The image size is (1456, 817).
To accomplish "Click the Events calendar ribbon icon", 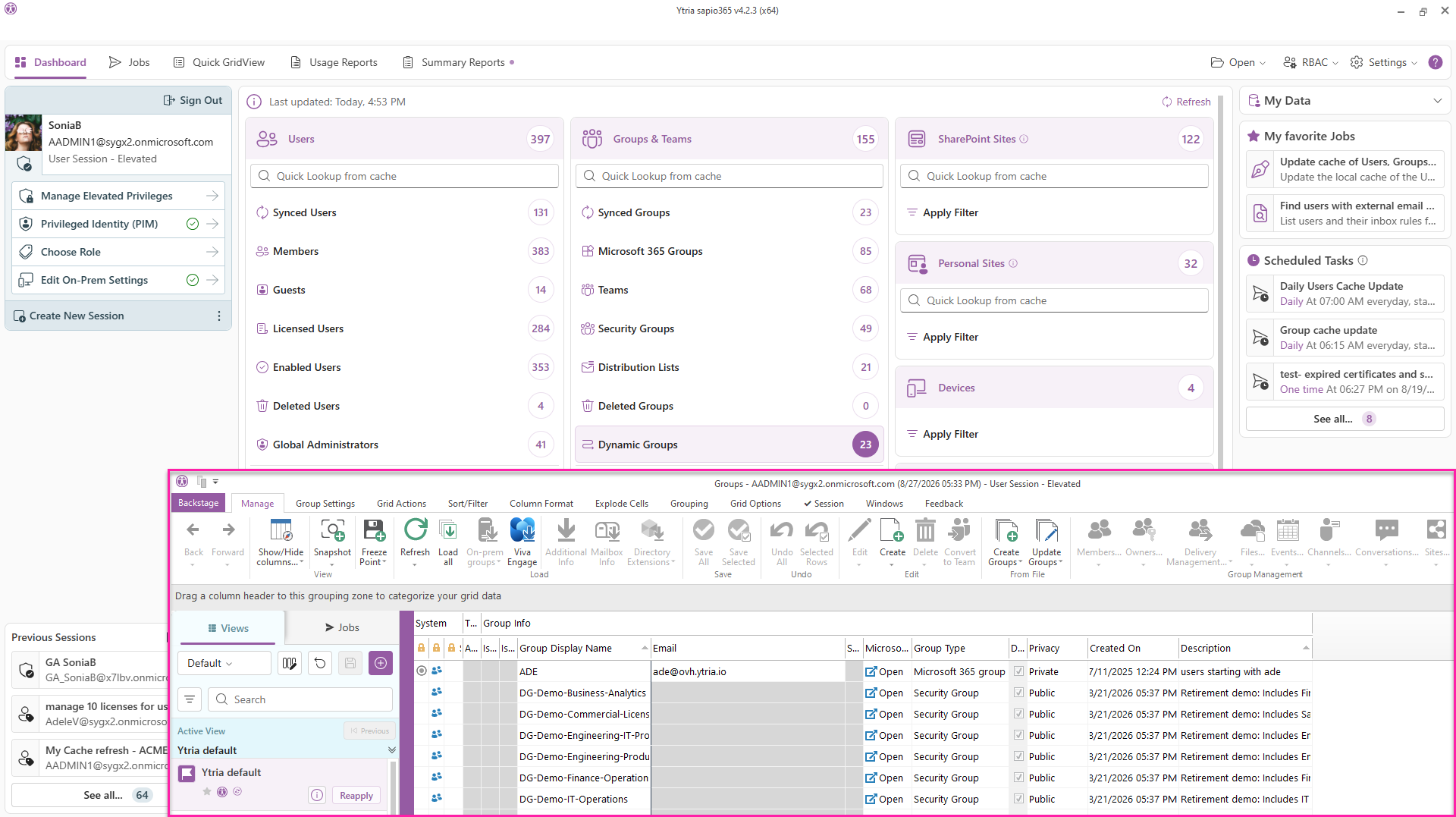I will [1288, 529].
